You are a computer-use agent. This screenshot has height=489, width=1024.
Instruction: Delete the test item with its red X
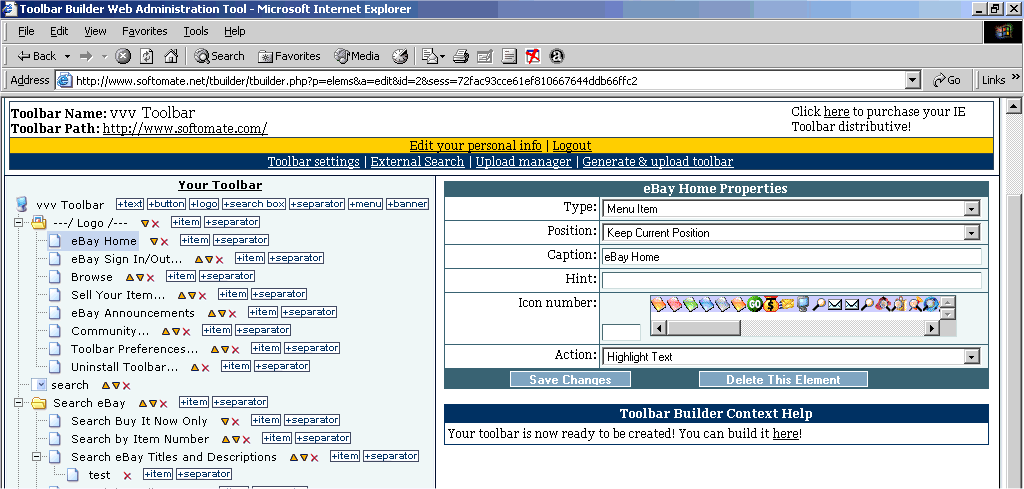(127, 476)
